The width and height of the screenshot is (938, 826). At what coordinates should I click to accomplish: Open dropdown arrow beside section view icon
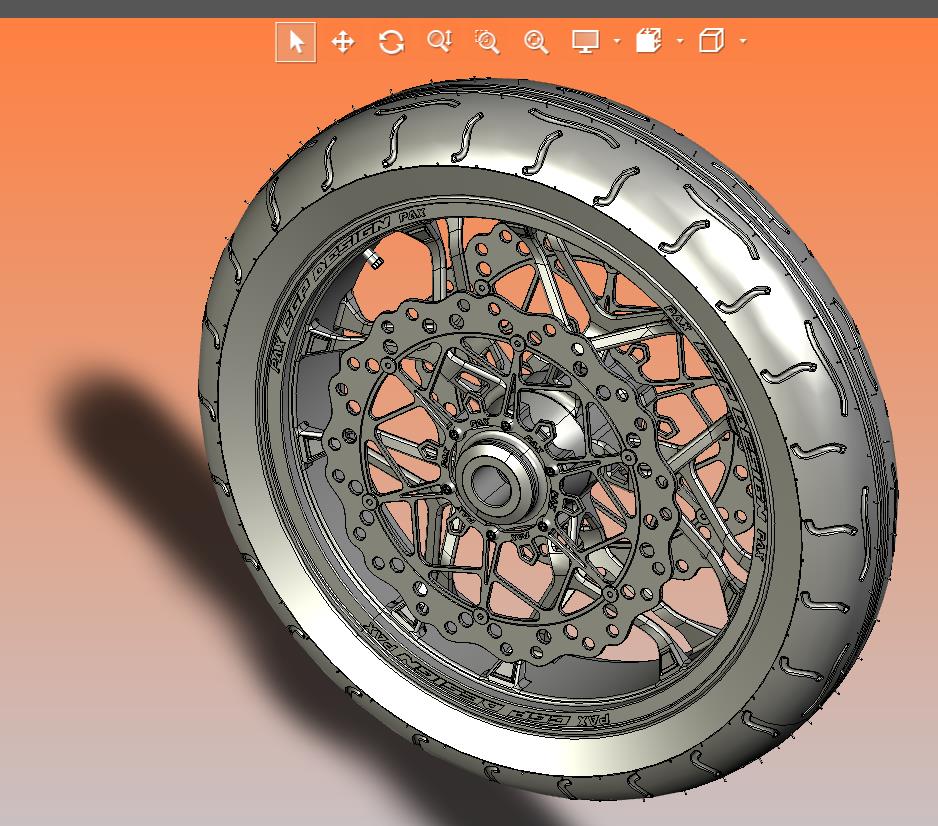(x=680, y=41)
